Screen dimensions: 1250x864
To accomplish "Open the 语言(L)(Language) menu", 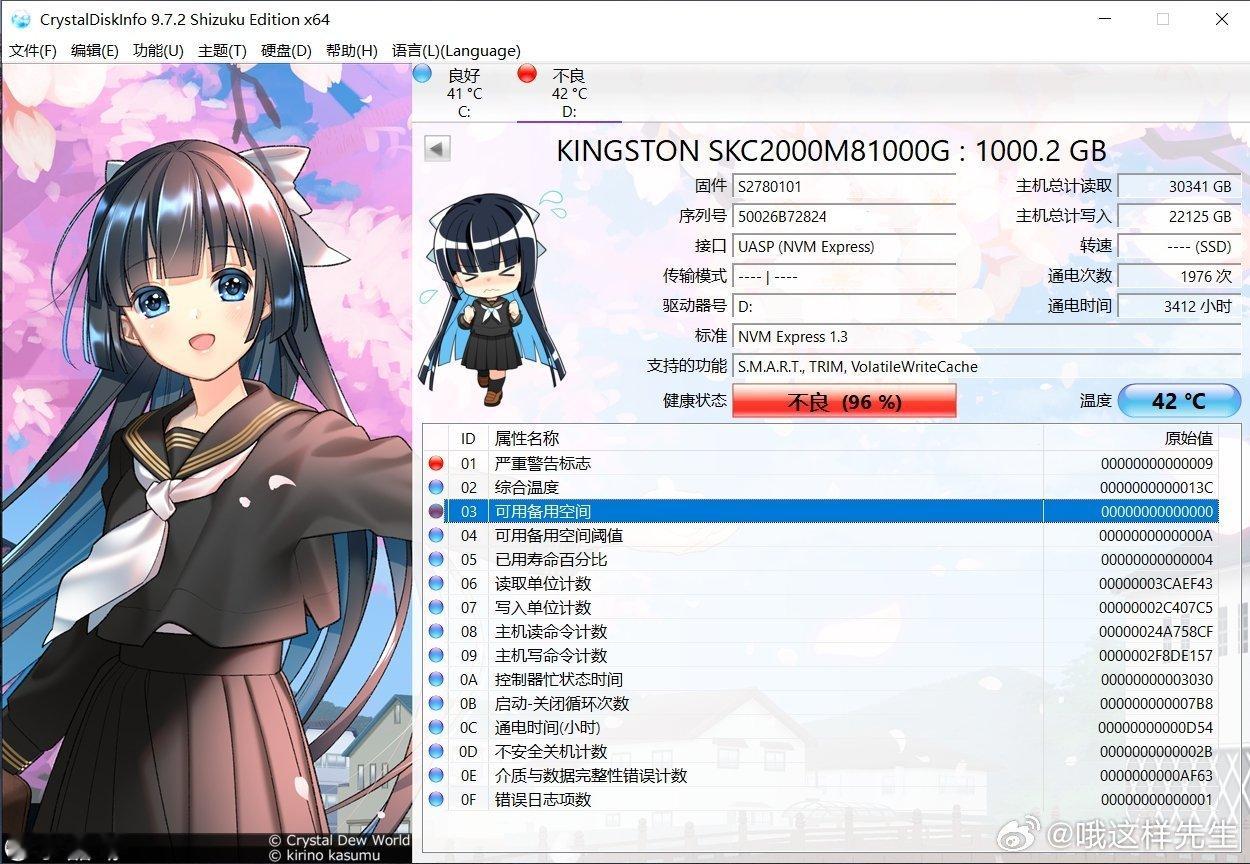I will coord(456,50).
